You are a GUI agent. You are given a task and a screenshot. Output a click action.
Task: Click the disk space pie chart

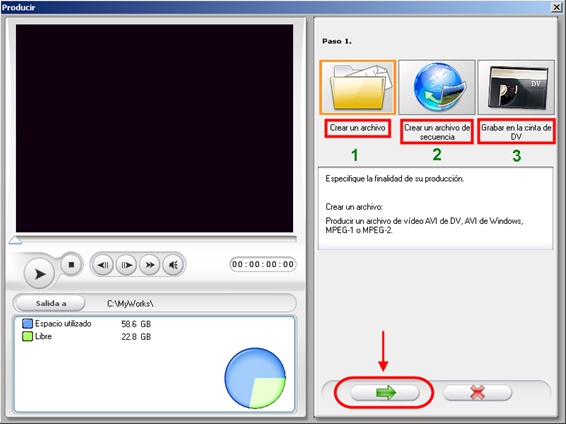pos(255,378)
